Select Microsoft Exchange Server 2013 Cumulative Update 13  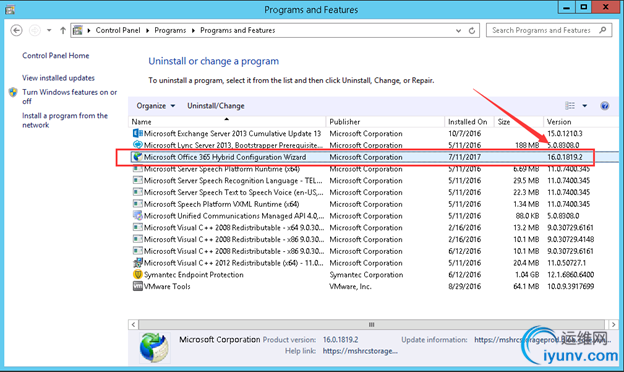click(232, 134)
